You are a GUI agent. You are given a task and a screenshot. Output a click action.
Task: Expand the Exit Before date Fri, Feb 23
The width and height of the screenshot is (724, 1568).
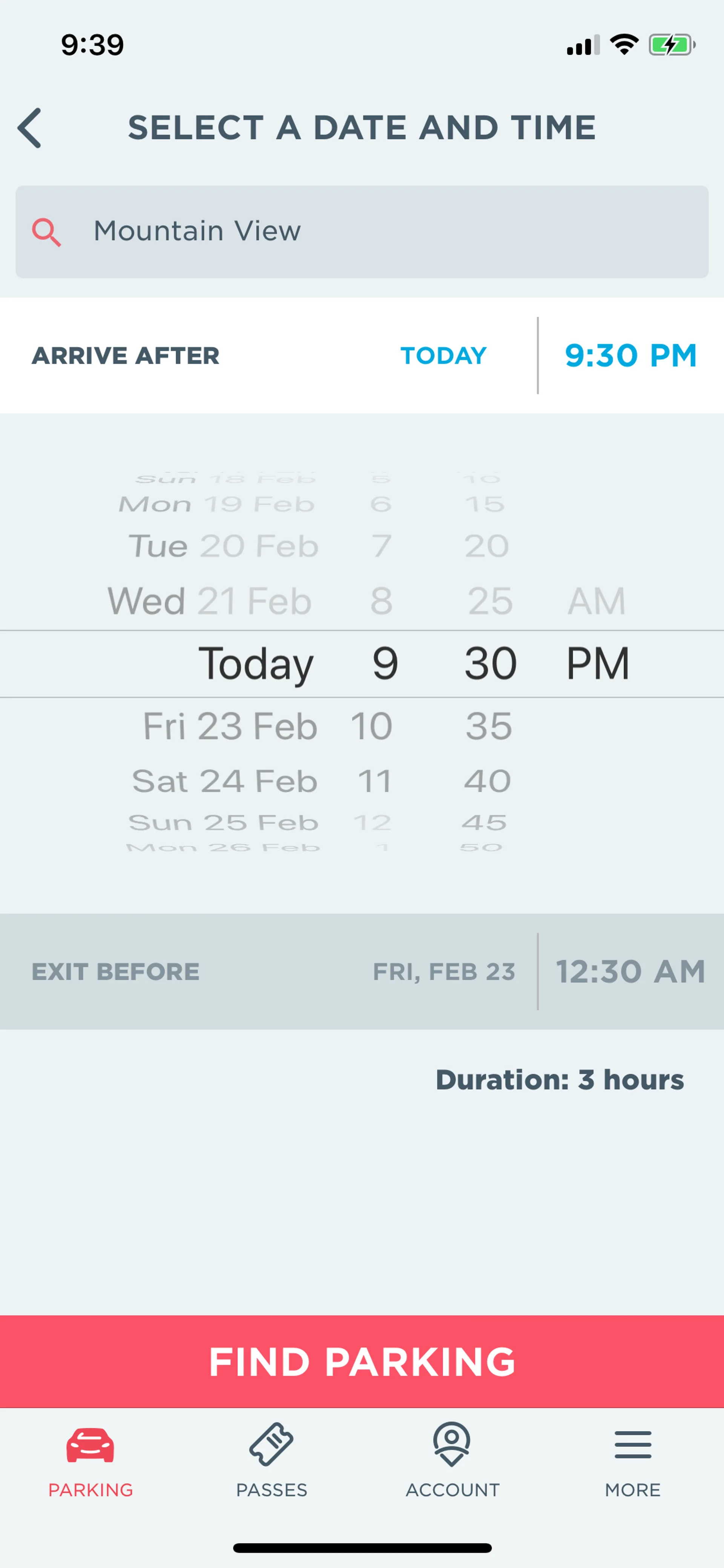click(x=443, y=972)
